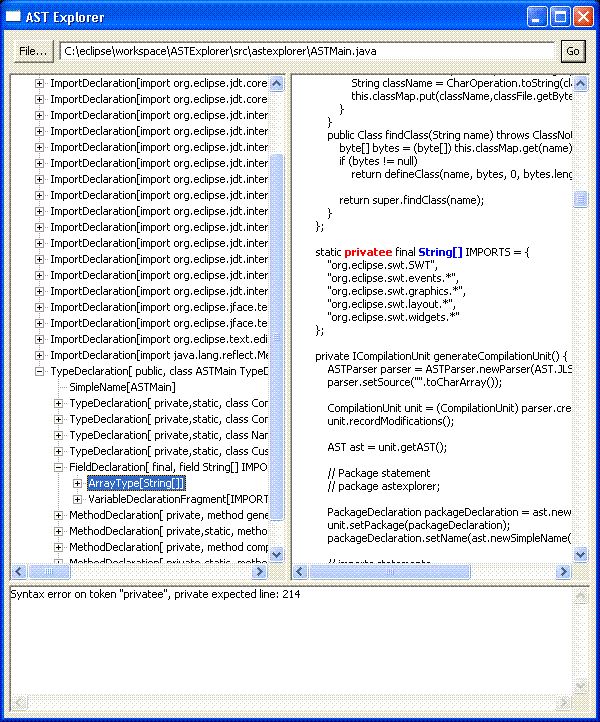The image size is (600, 722).
Task: Select the import java.lang.reflect row
Action: [159, 355]
